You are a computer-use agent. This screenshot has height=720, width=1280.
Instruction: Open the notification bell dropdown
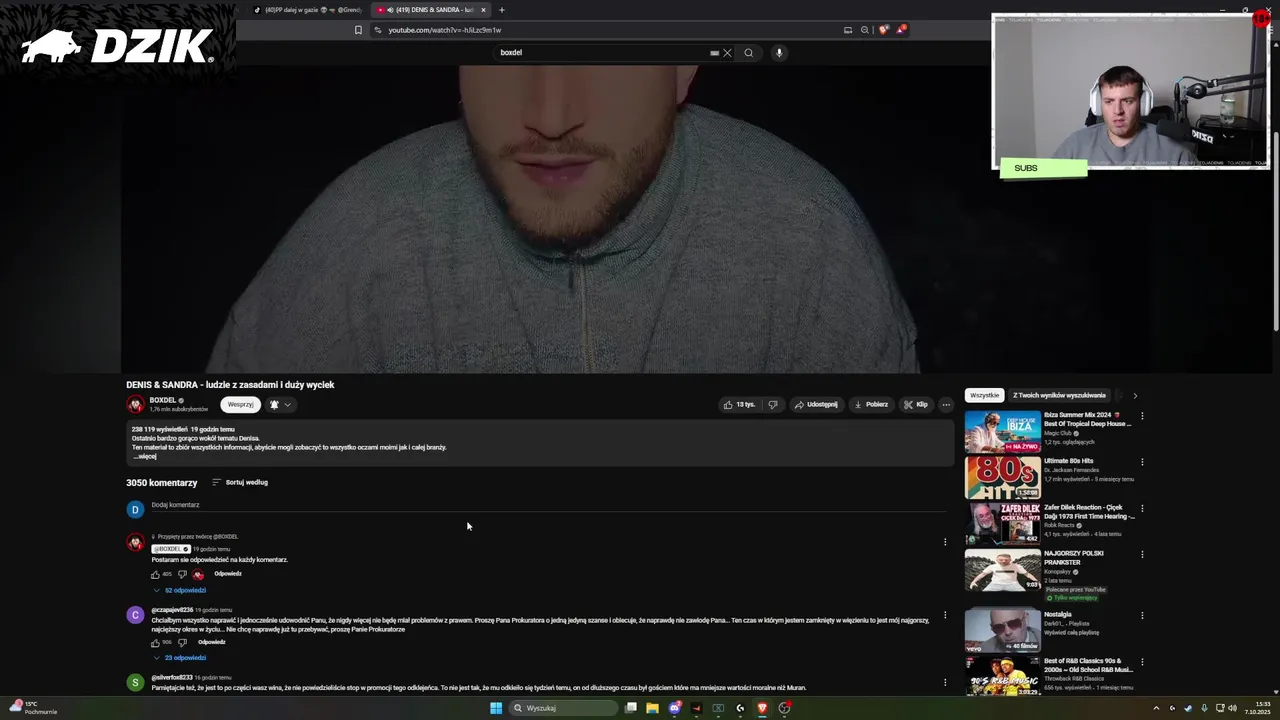point(280,405)
